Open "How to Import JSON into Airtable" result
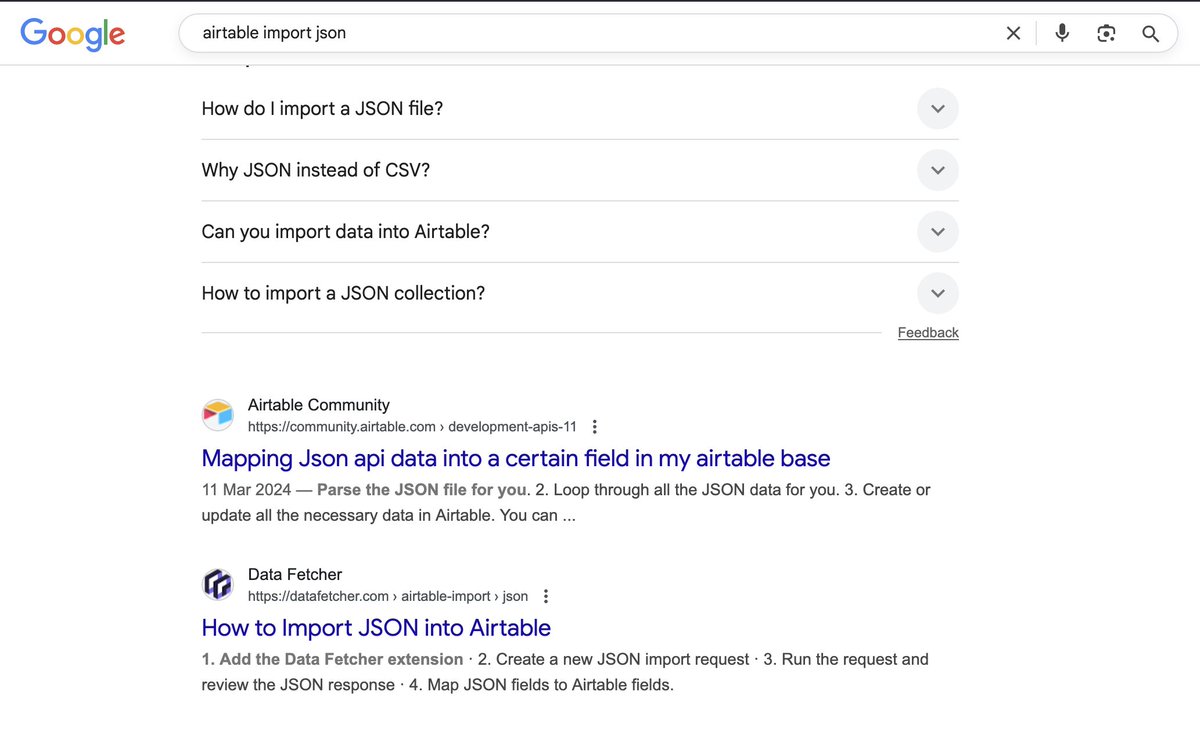 click(376, 628)
